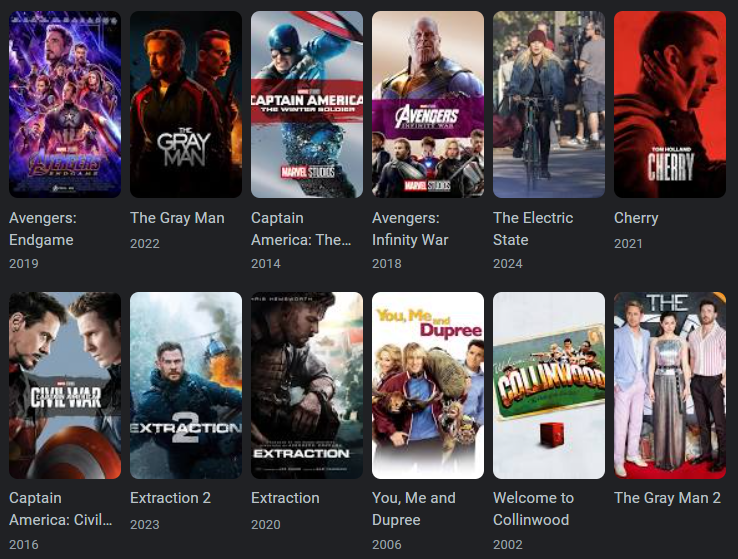This screenshot has height=559, width=738.
Task: Open Welcome to Collinwood poster
Action: (x=549, y=385)
